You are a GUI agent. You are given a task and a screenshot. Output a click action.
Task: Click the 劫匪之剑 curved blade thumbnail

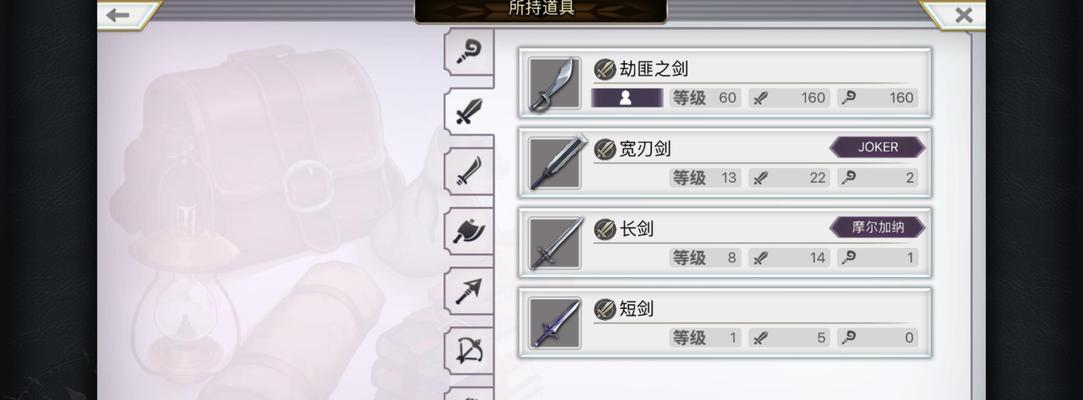tap(555, 84)
